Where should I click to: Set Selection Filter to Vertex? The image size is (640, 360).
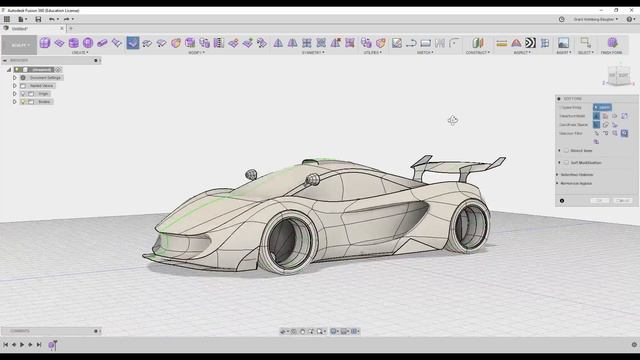tap(596, 133)
